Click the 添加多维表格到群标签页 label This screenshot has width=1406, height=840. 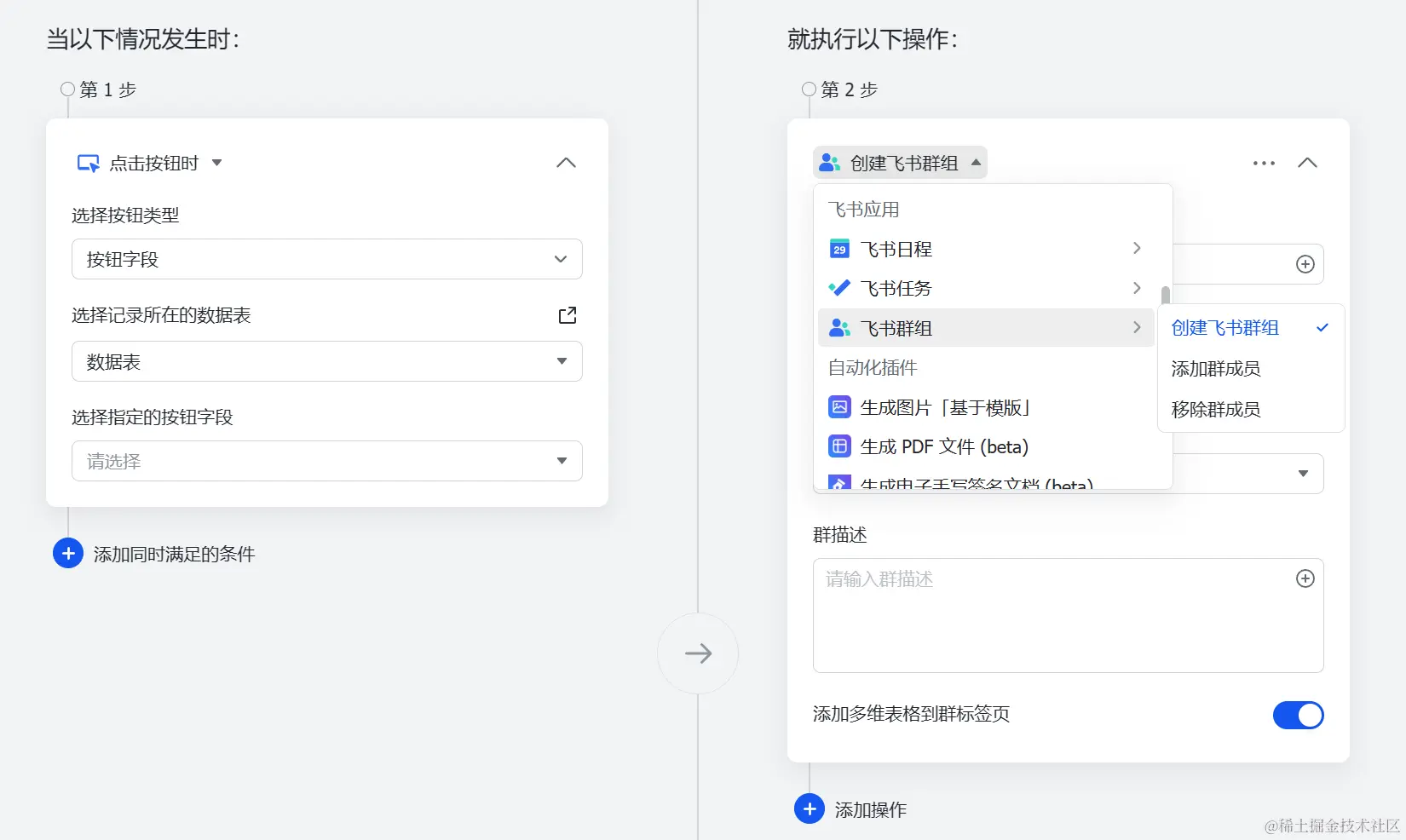(x=912, y=714)
